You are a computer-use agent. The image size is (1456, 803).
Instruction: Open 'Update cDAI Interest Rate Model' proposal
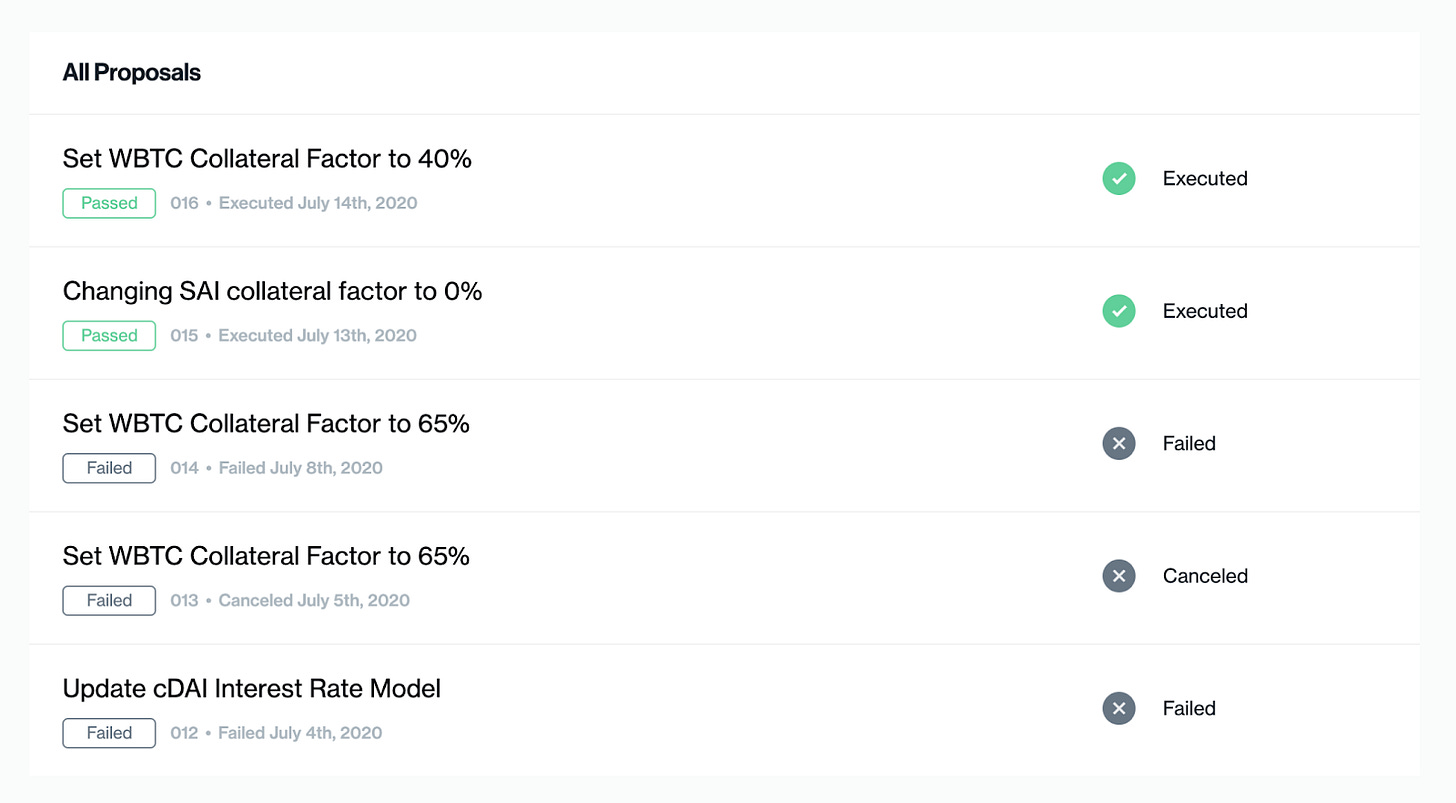[251, 689]
